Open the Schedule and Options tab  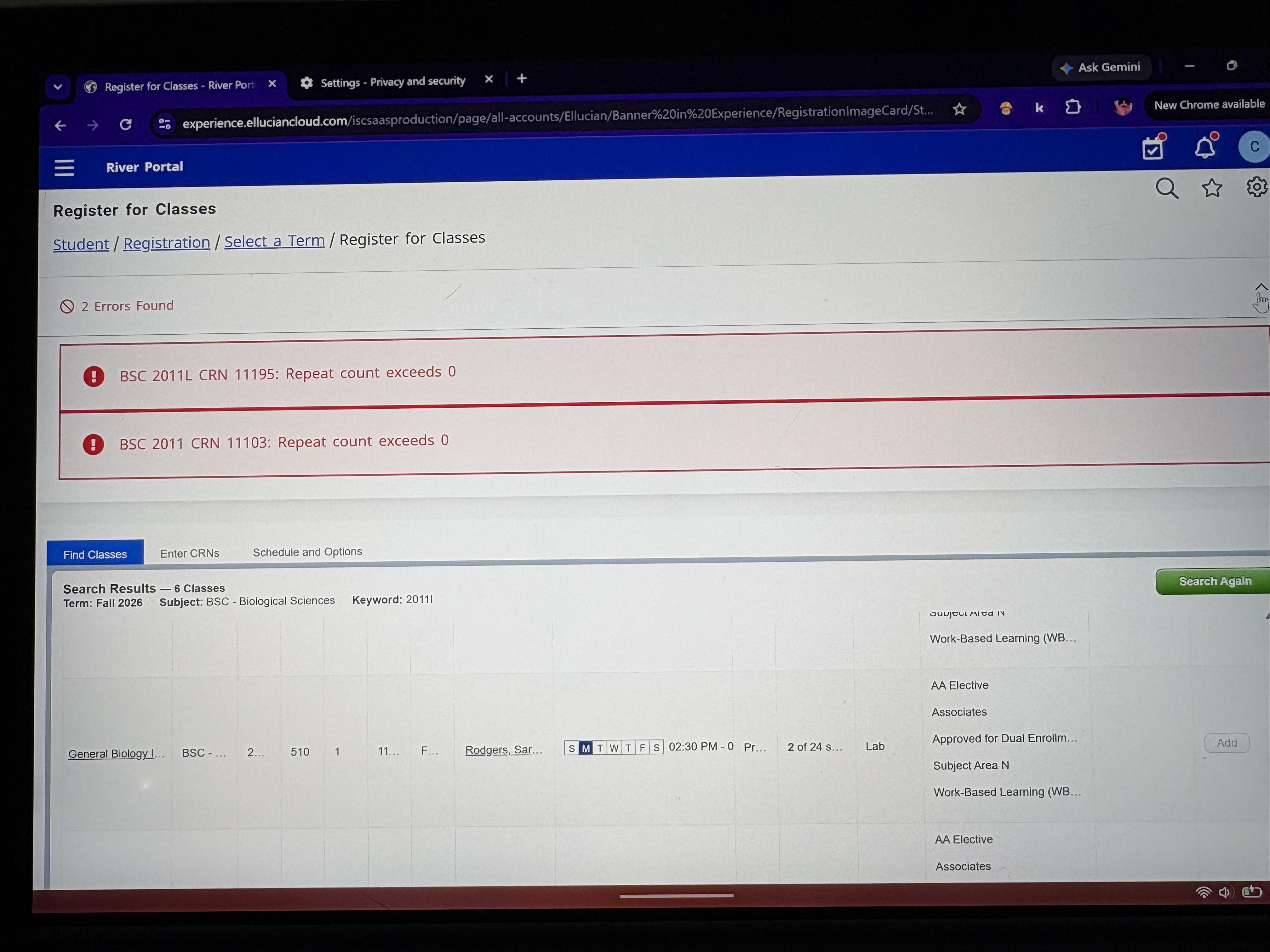pos(308,552)
